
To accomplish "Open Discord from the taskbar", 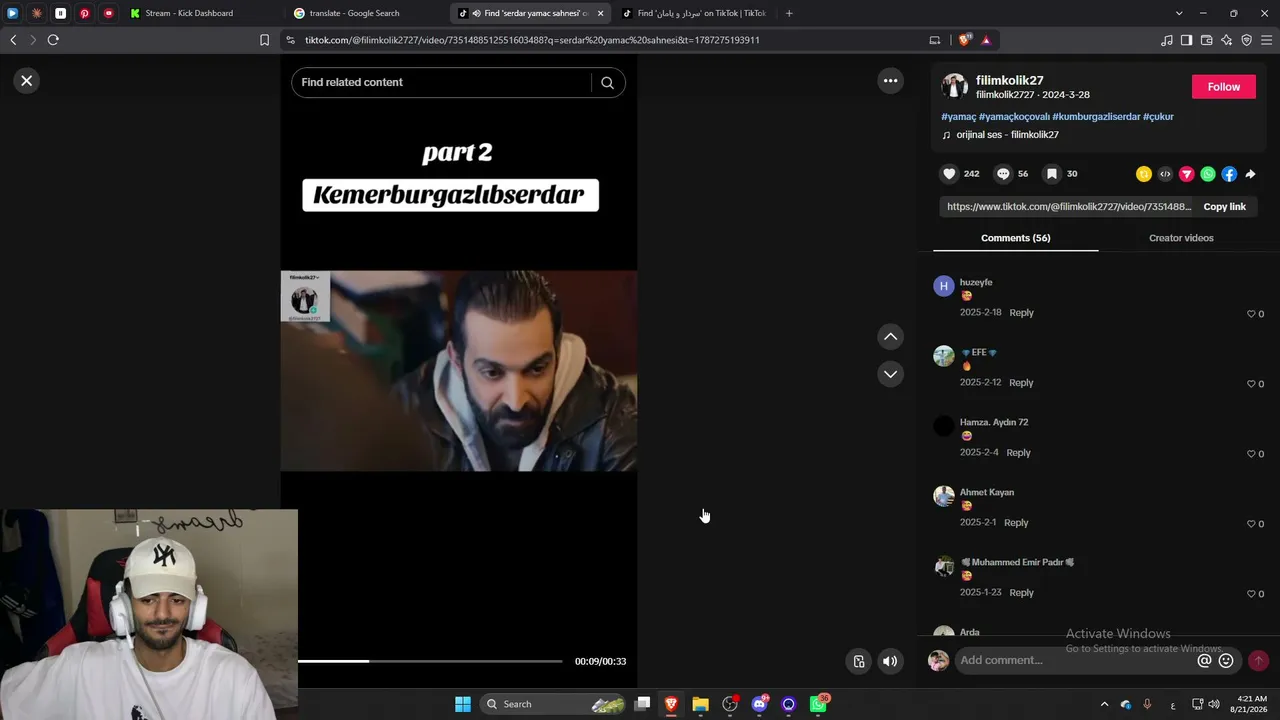I will click(x=759, y=704).
